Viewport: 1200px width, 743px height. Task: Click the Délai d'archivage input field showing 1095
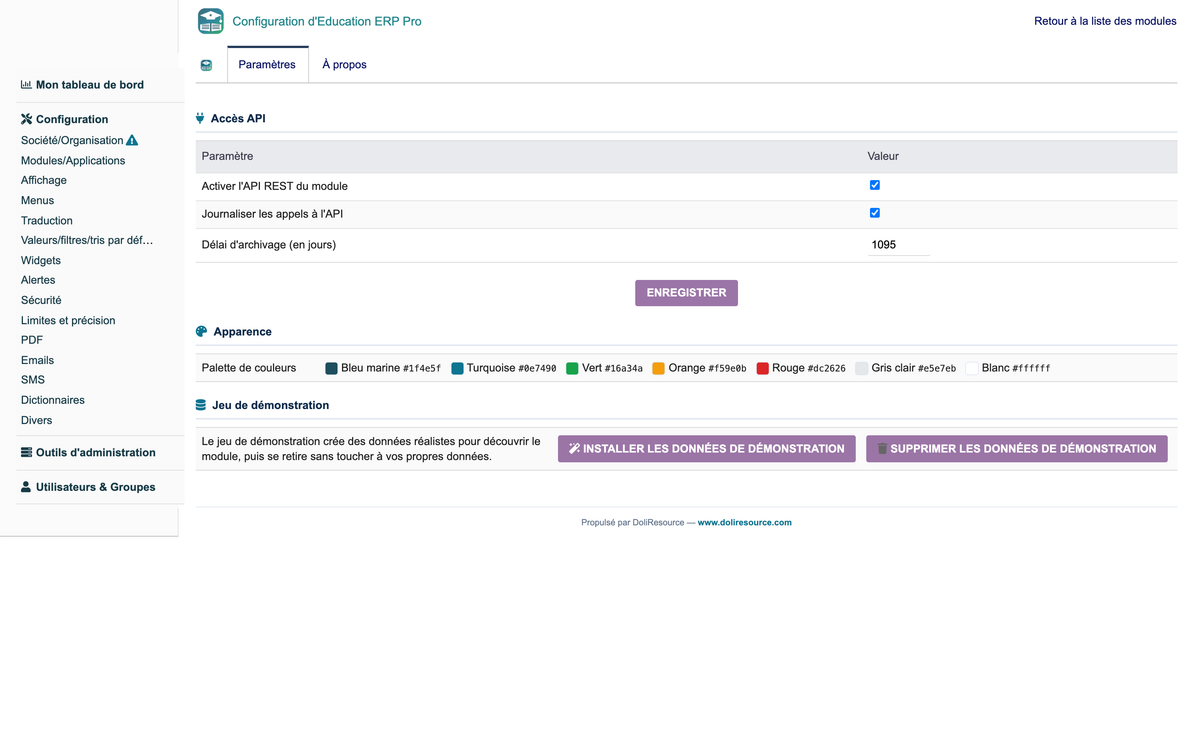pyautogui.click(x=899, y=245)
